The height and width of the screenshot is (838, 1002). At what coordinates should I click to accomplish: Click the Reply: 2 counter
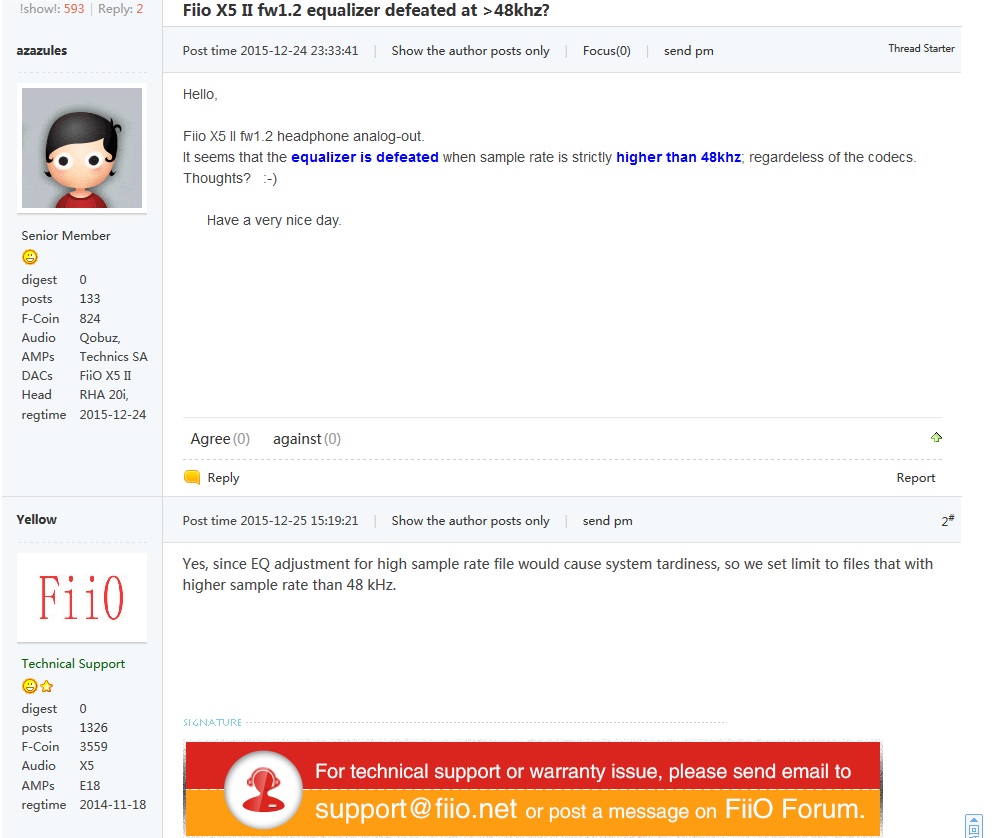[120, 9]
